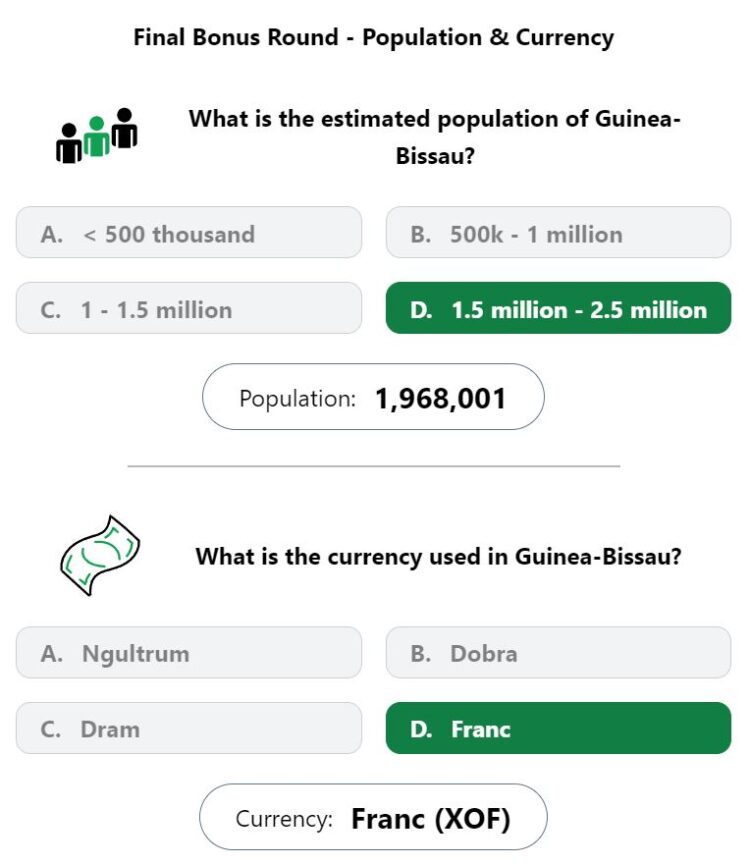Choose the Ngultrum currency answer
Screen dimensions: 750x864
[x=189, y=652]
